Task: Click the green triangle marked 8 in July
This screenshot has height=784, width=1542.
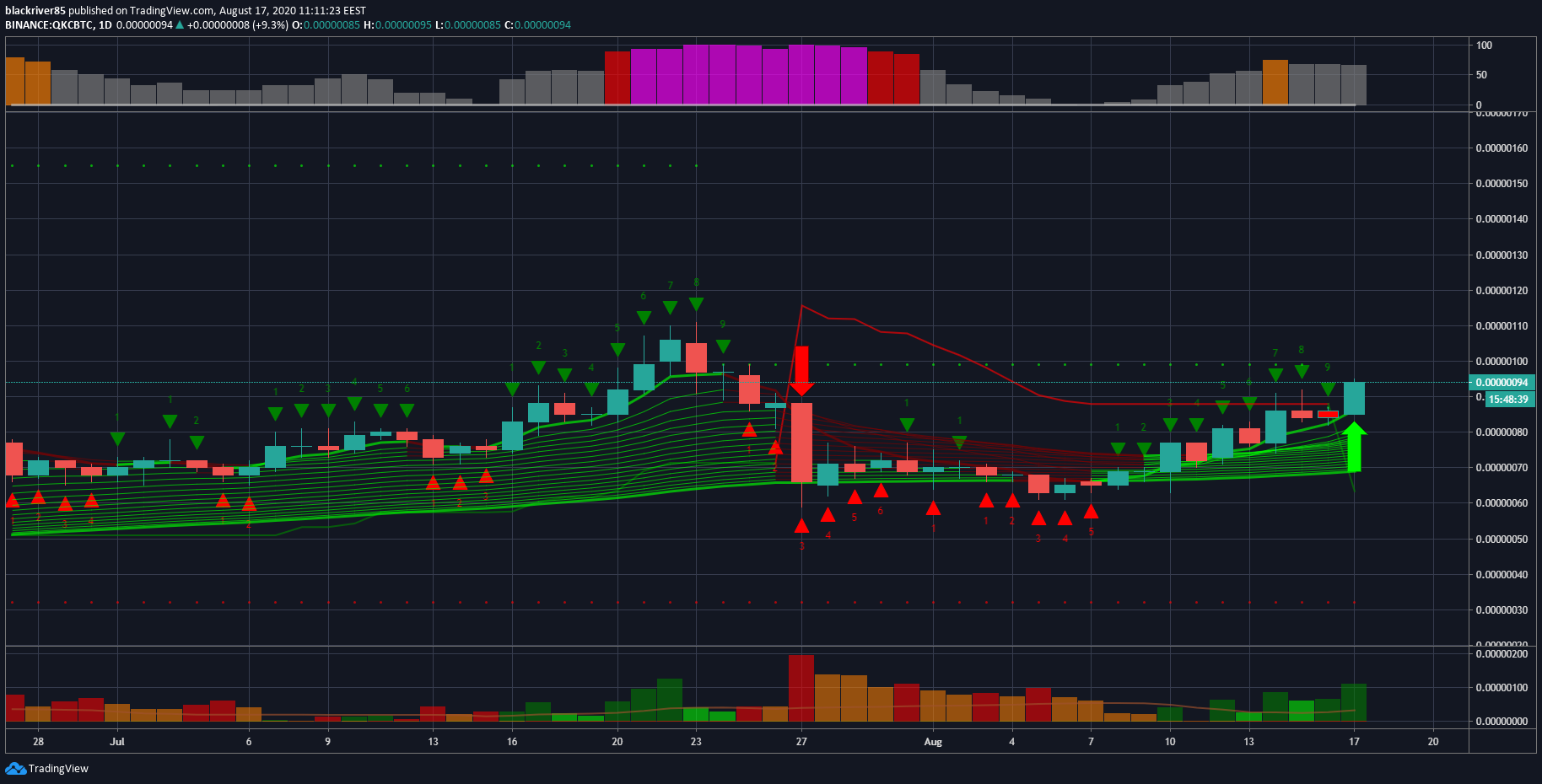Action: 696,304
